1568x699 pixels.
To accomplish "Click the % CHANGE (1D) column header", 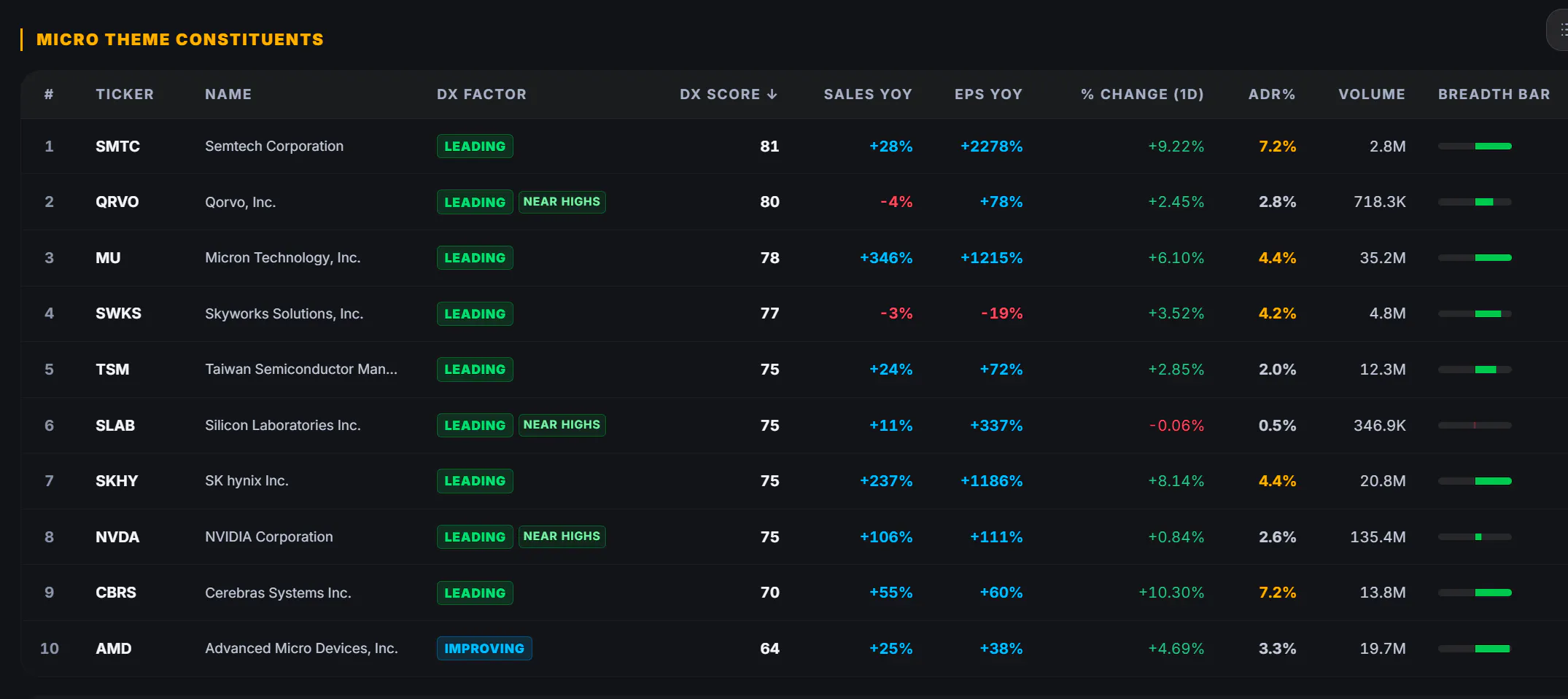I will [1142, 94].
